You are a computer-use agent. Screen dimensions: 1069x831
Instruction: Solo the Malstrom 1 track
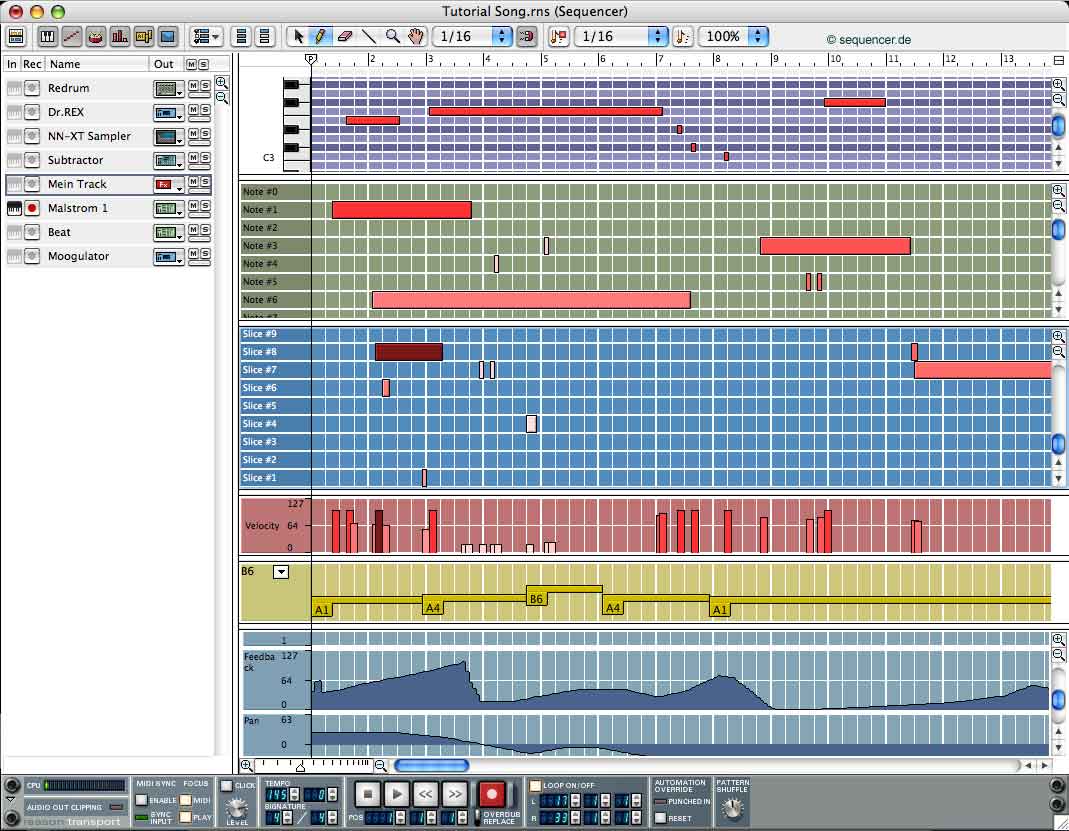207,204
